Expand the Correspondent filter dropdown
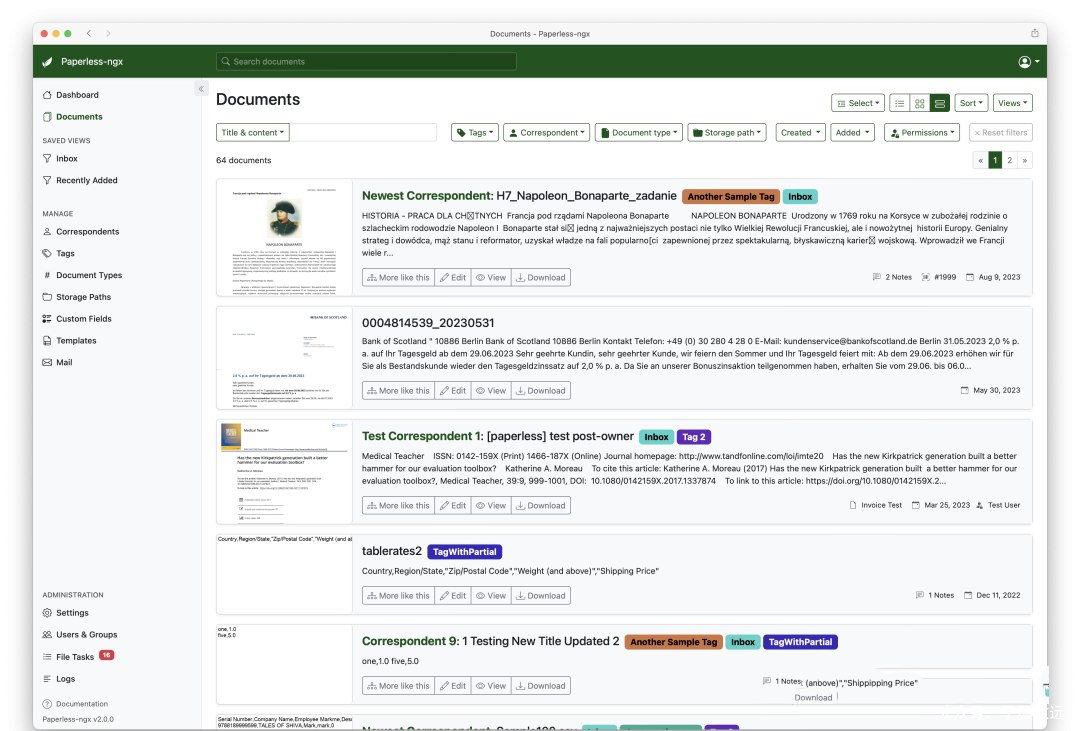This screenshot has height=731, width=1080. [x=547, y=132]
